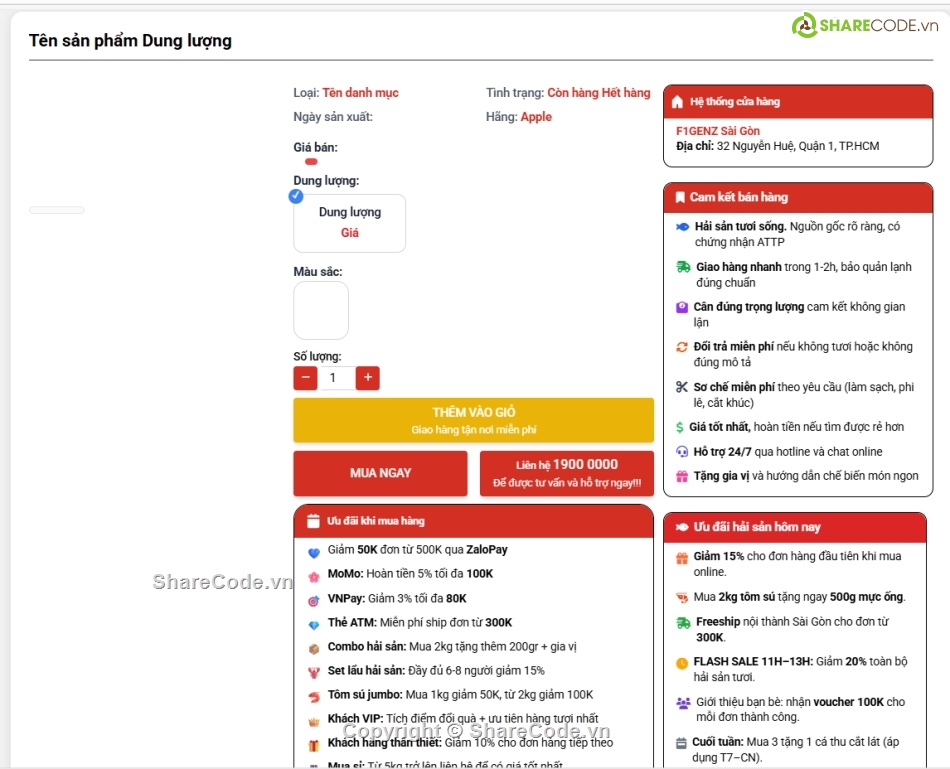Decrease quantity with the minus button
This screenshot has height=769, width=950.
click(x=305, y=378)
